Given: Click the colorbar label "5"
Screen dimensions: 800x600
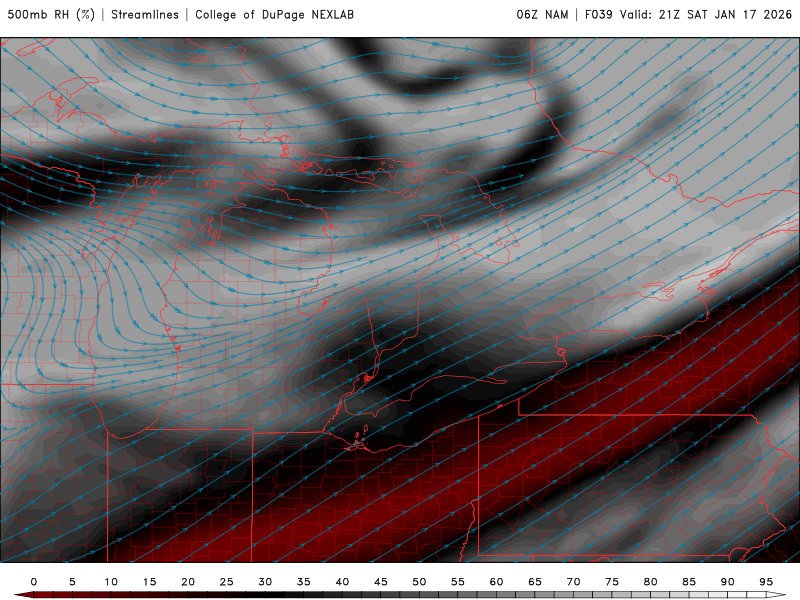Looking at the screenshot, I should pyautogui.click(x=72, y=582).
